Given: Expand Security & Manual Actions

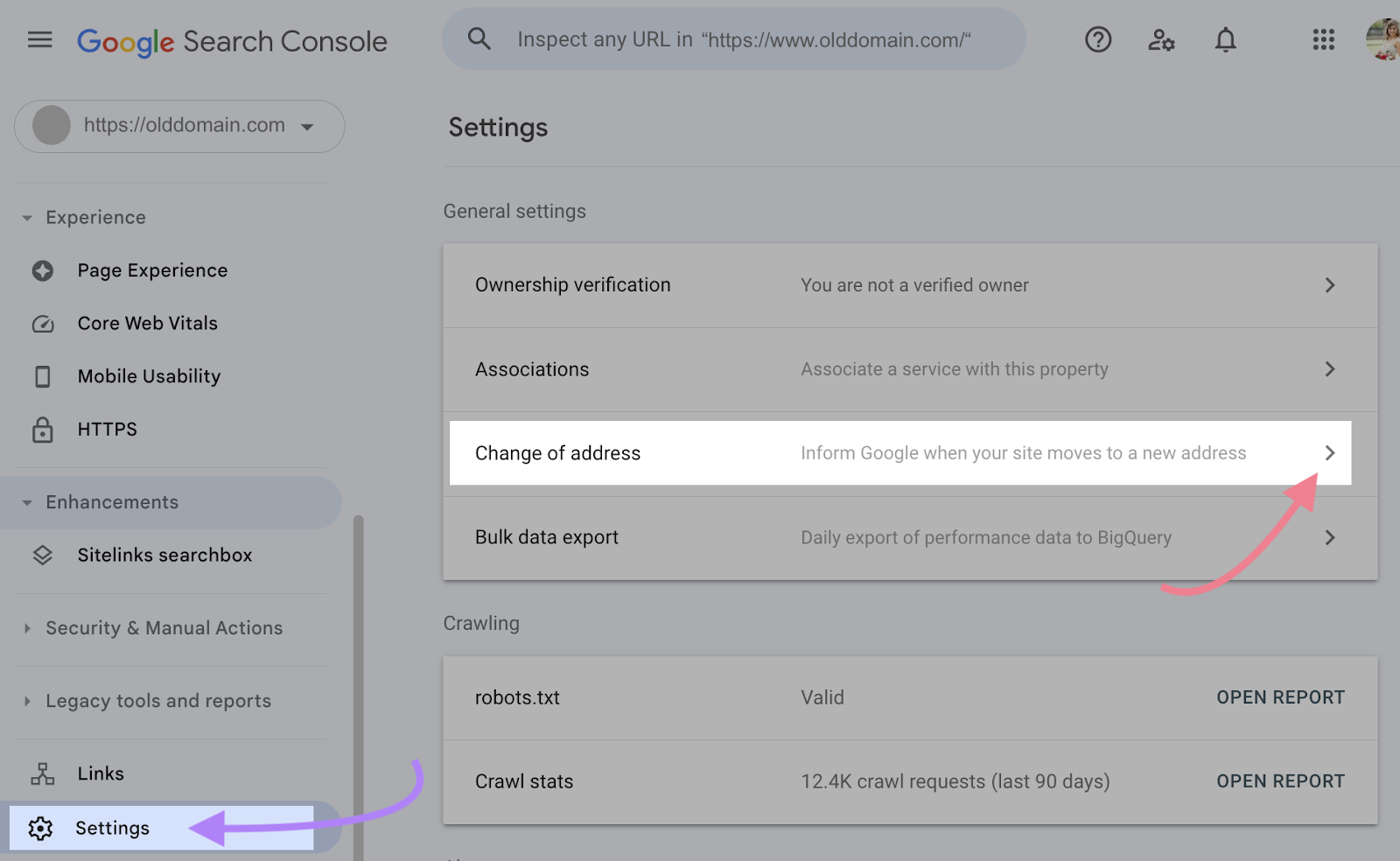Looking at the screenshot, I should pyautogui.click(x=163, y=627).
